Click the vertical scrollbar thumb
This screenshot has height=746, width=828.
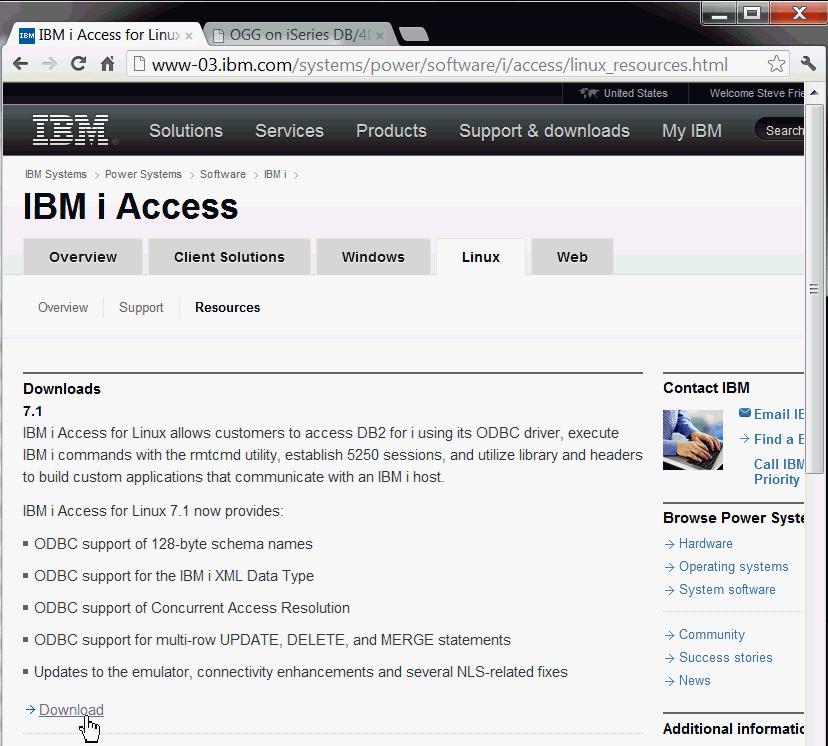point(814,288)
